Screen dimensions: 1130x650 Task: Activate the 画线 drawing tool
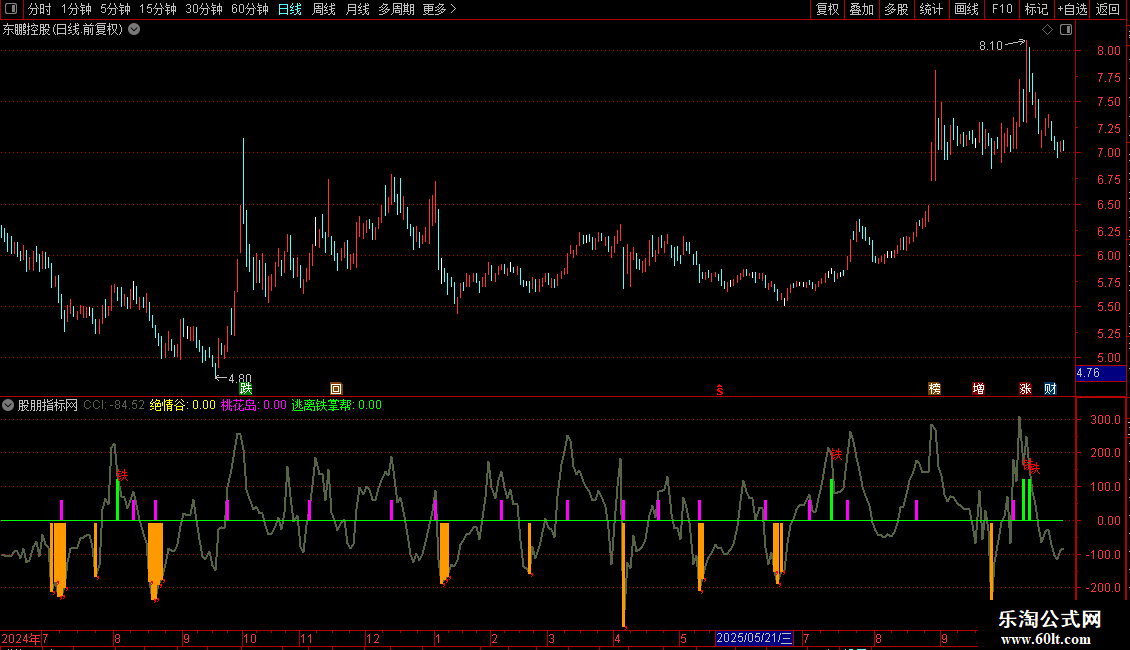coord(966,9)
